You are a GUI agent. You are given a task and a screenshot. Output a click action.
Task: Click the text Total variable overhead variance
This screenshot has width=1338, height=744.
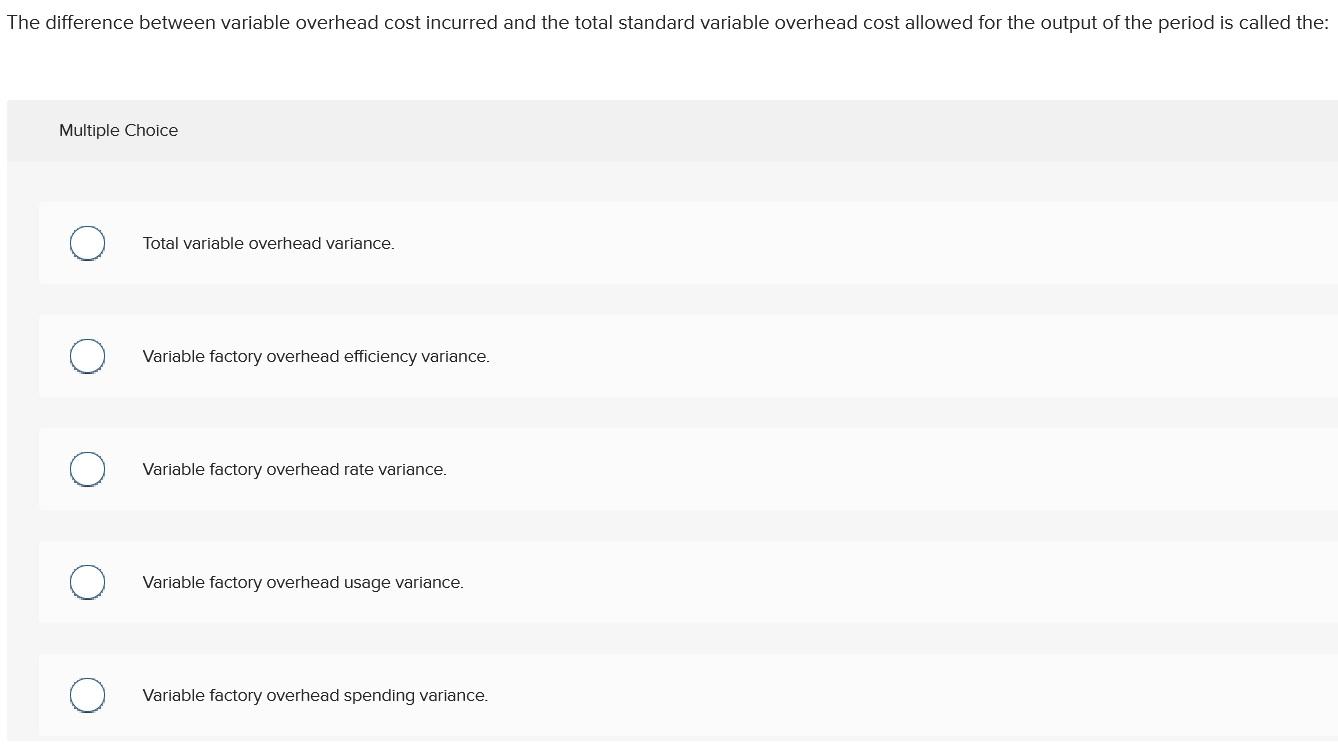(268, 243)
